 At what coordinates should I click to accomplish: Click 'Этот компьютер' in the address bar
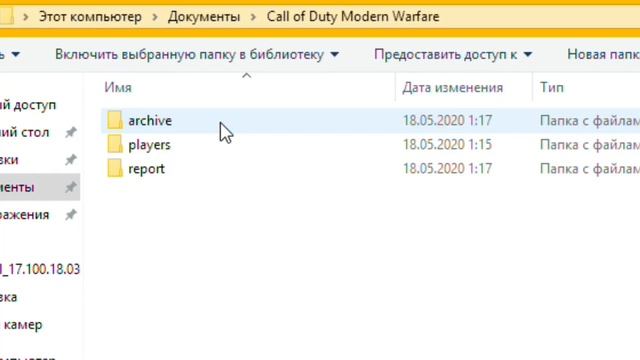pyautogui.click(x=90, y=17)
